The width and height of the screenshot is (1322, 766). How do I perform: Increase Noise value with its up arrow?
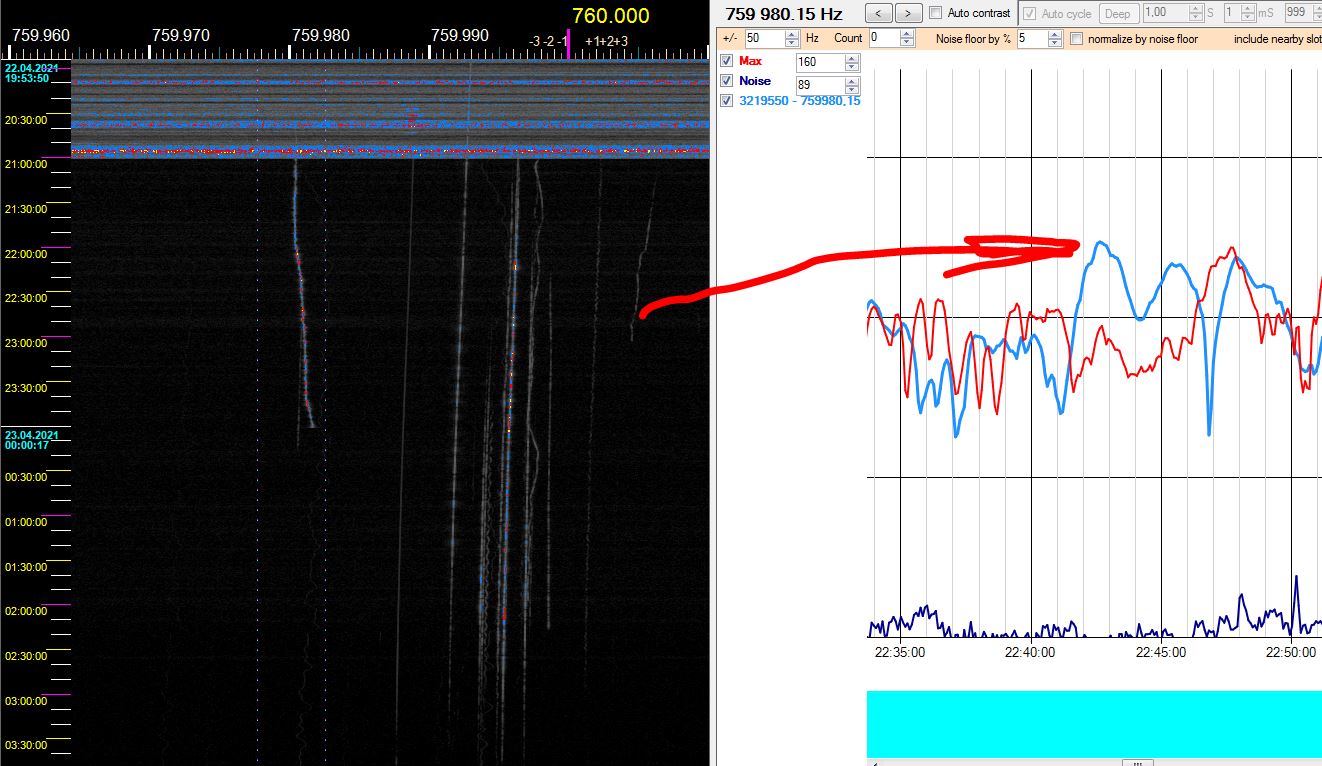(x=852, y=81)
